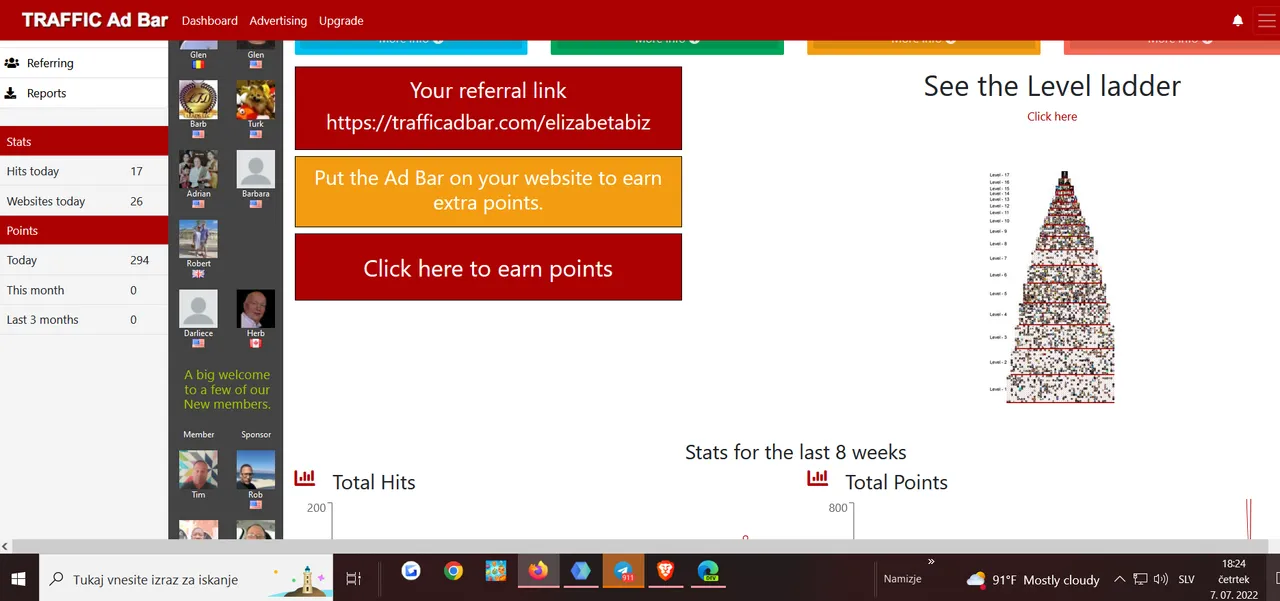Follow the Click here ladder link
1280x601 pixels.
1052,116
